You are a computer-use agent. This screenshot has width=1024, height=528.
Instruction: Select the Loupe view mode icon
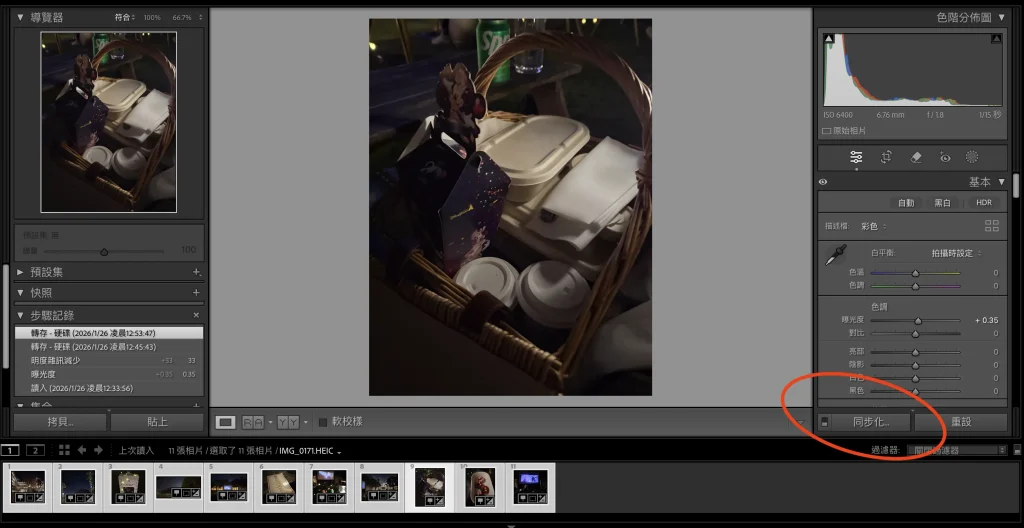226,422
